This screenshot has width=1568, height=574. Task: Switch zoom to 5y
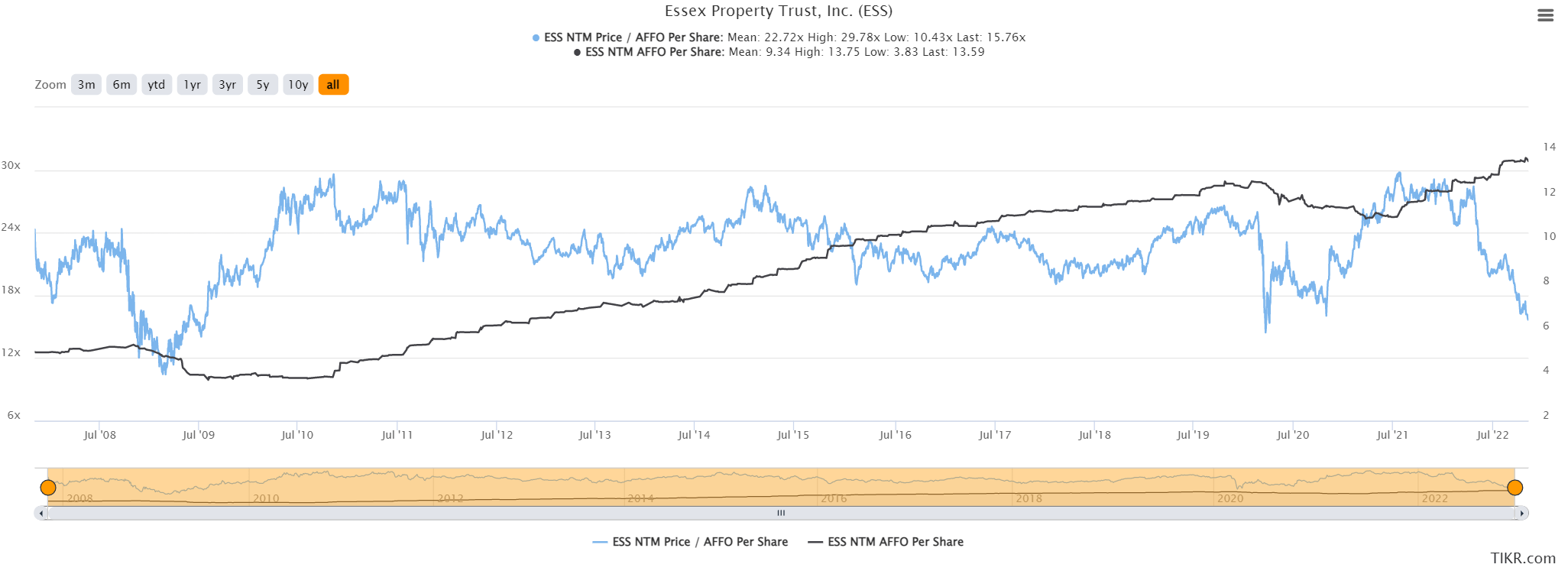click(263, 85)
